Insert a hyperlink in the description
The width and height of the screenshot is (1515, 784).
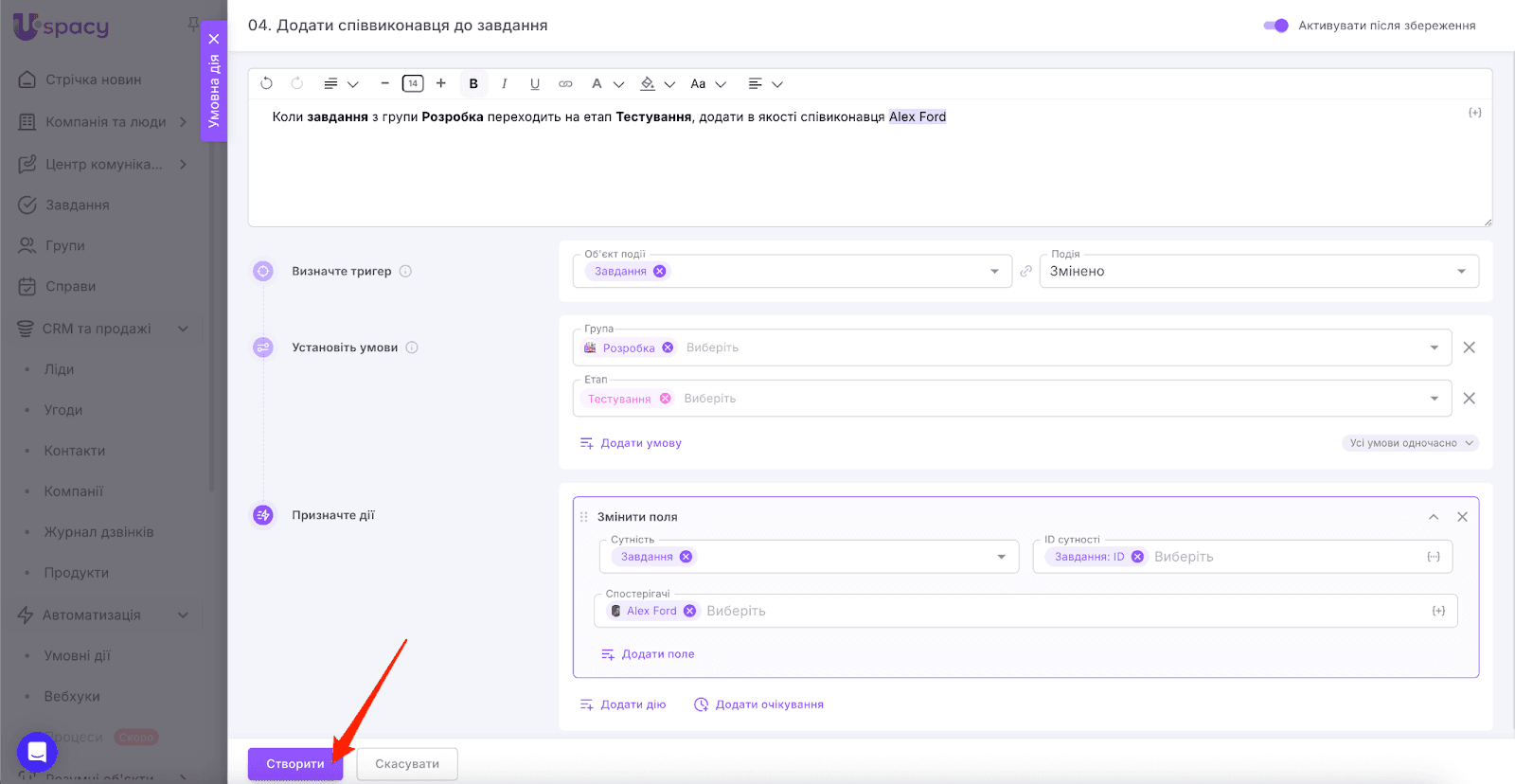click(x=565, y=83)
